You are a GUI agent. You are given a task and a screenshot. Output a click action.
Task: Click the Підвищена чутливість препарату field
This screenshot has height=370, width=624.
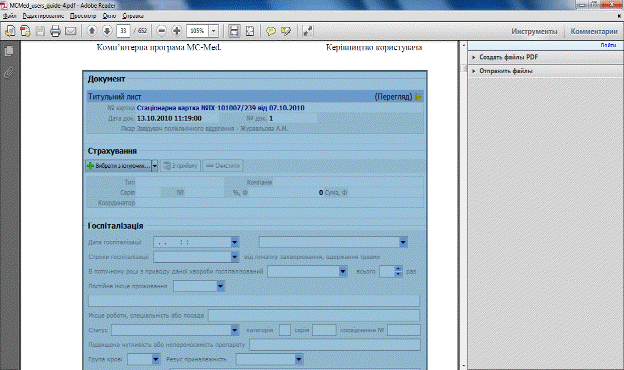(335, 345)
